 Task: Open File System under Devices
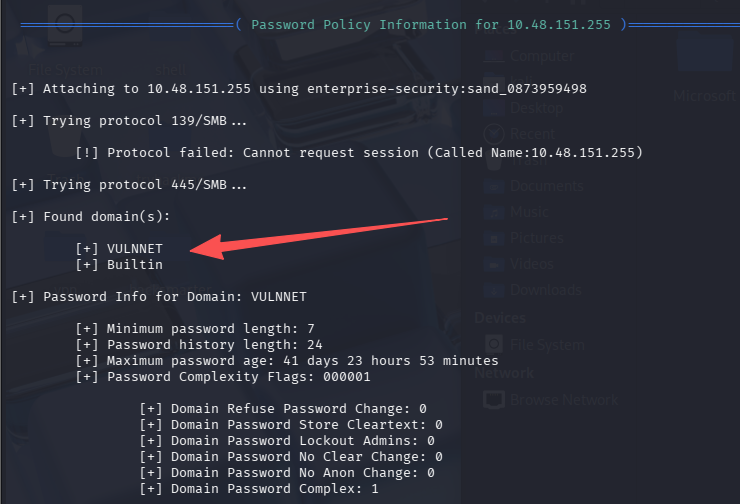point(546,345)
